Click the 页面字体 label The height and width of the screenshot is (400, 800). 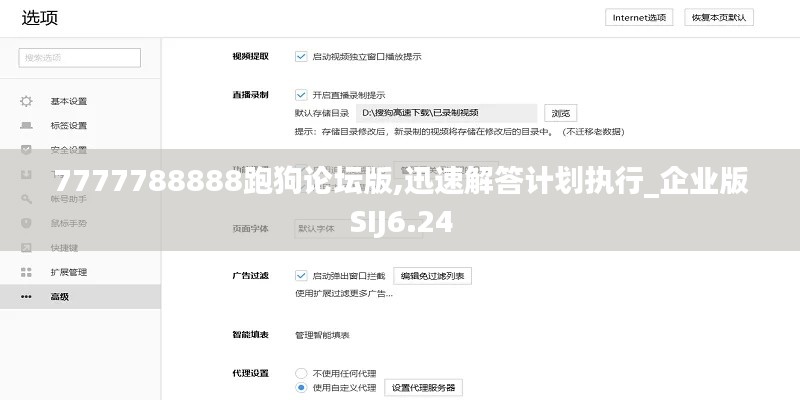pos(251,229)
